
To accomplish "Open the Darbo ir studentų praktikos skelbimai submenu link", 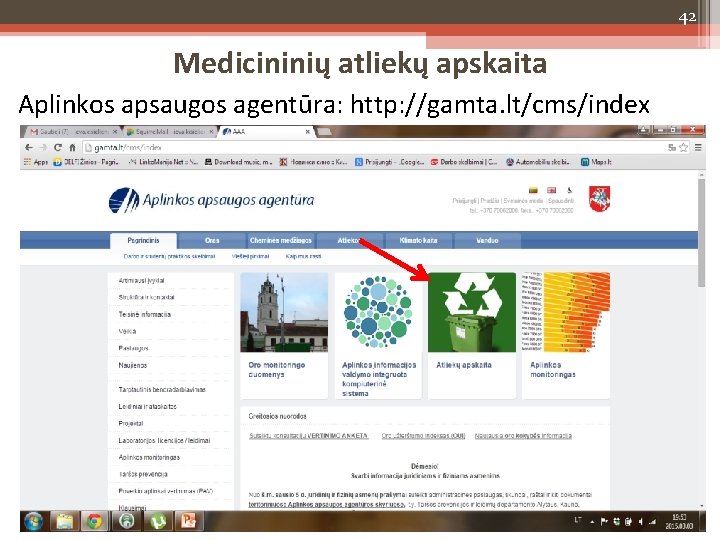I will point(169,256).
